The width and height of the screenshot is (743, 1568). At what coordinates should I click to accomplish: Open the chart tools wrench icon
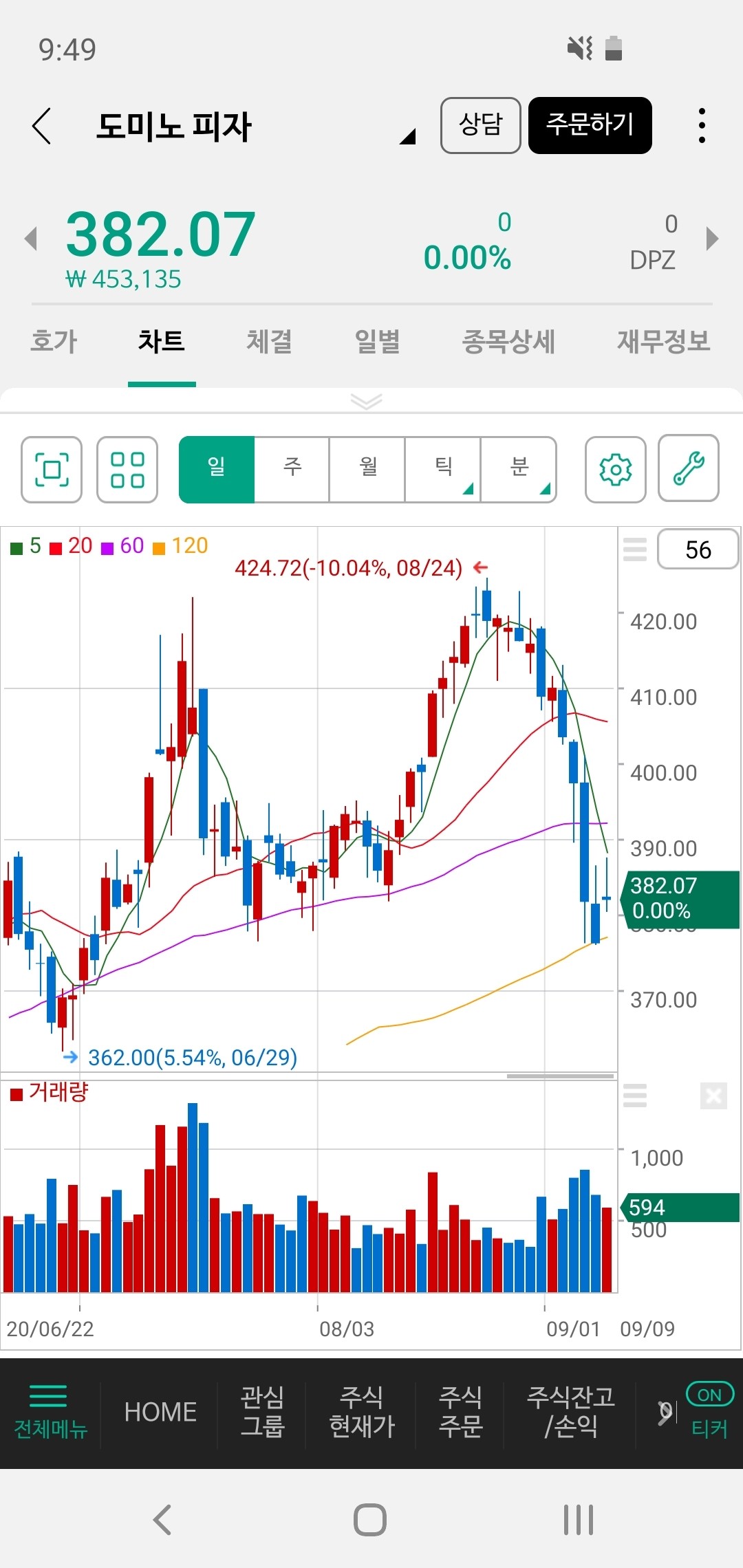689,468
